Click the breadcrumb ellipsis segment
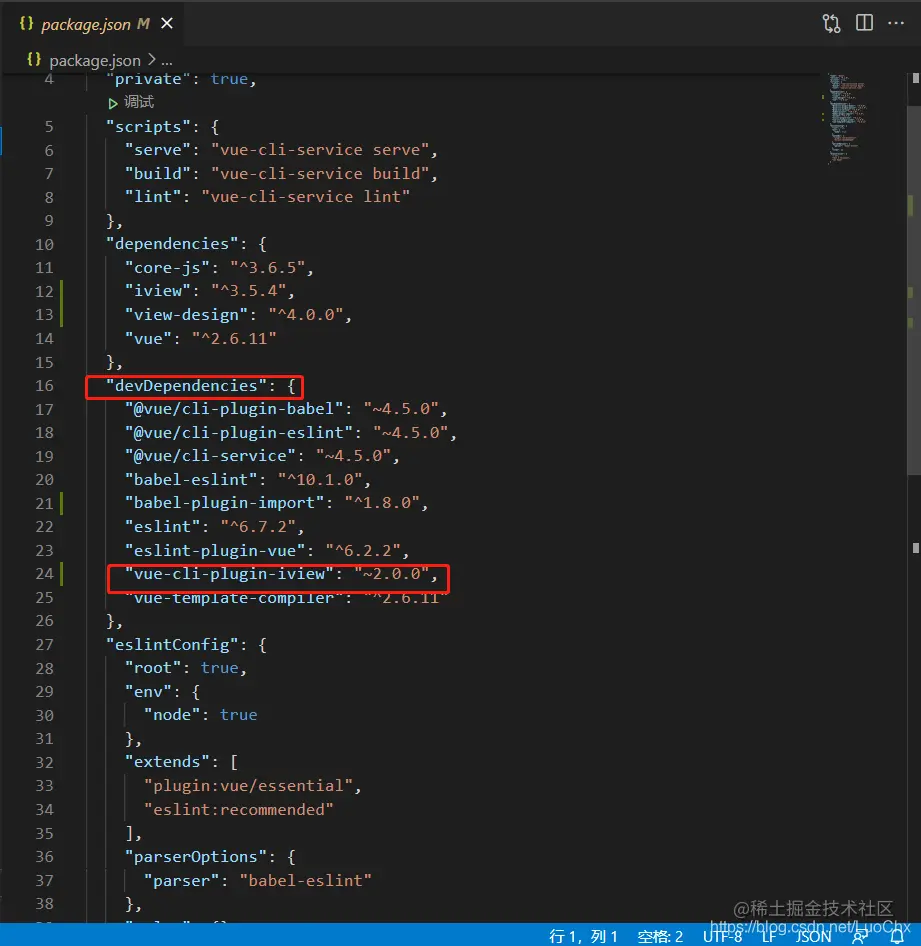This screenshot has height=946, width=921. pos(167,61)
